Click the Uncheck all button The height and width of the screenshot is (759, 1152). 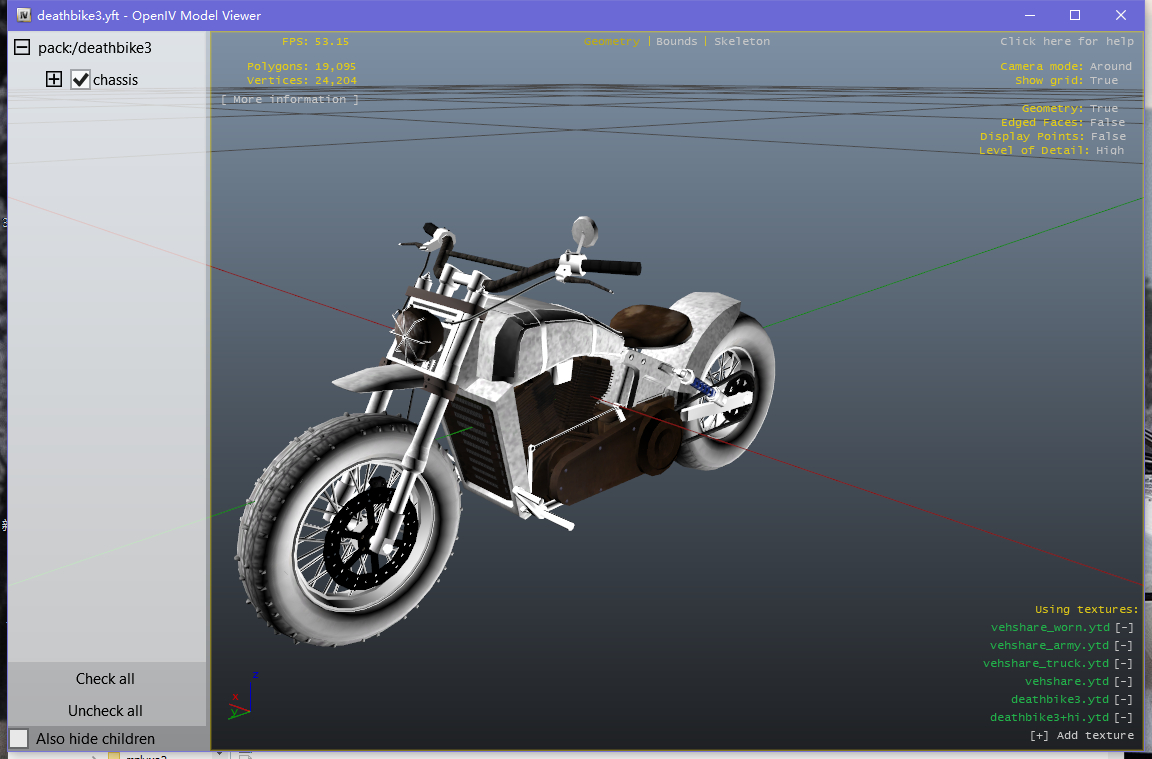click(x=105, y=711)
